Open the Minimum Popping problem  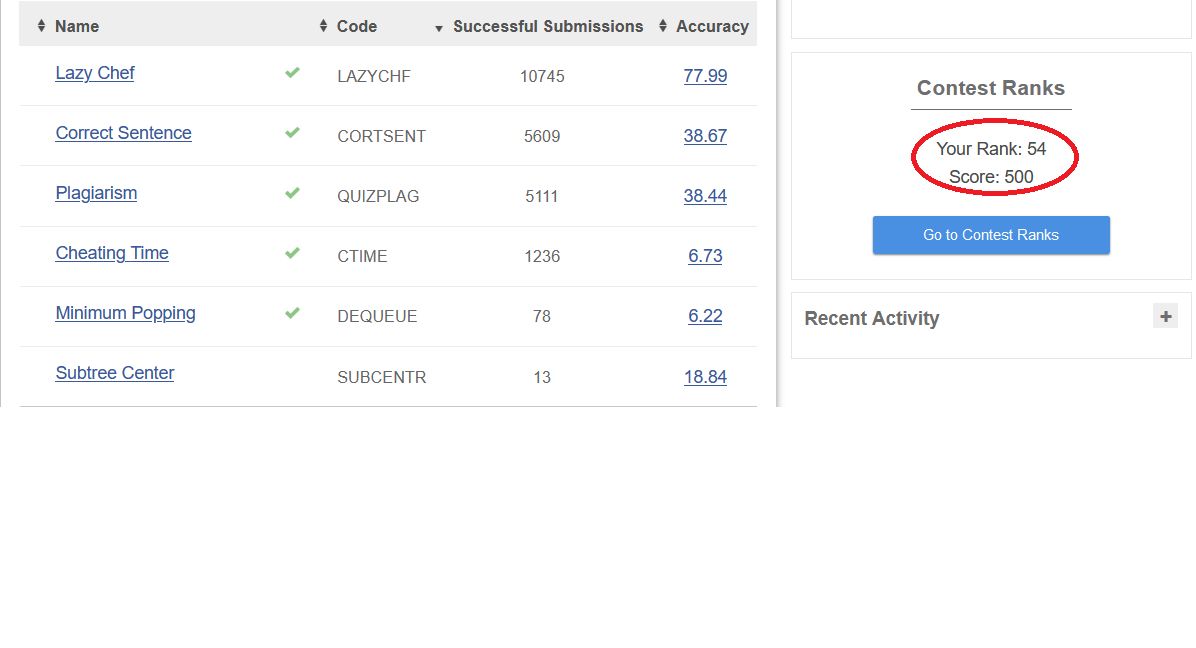(125, 313)
